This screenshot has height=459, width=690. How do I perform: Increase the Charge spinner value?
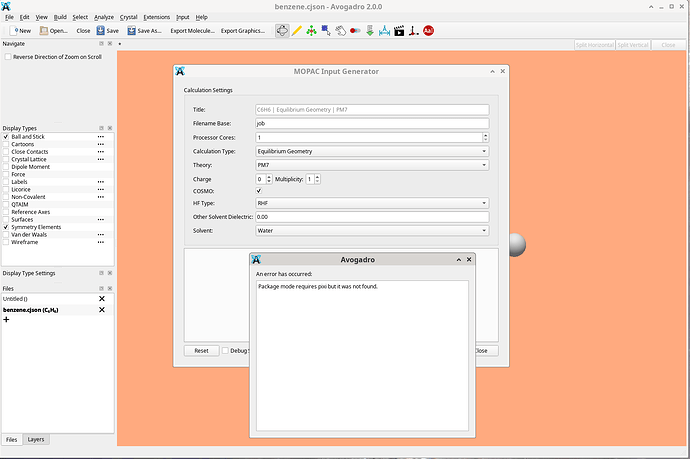click(x=269, y=177)
